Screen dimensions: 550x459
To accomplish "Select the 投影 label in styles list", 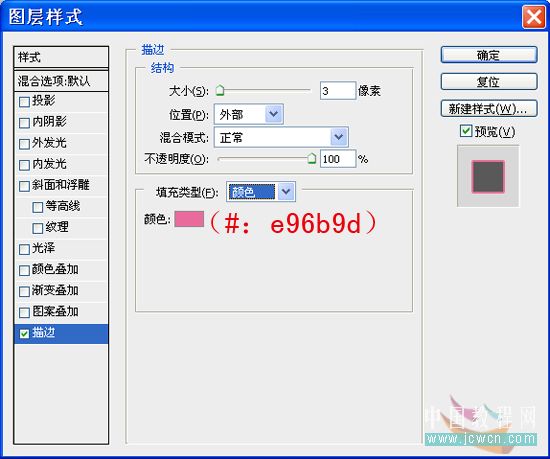I will click(43, 101).
